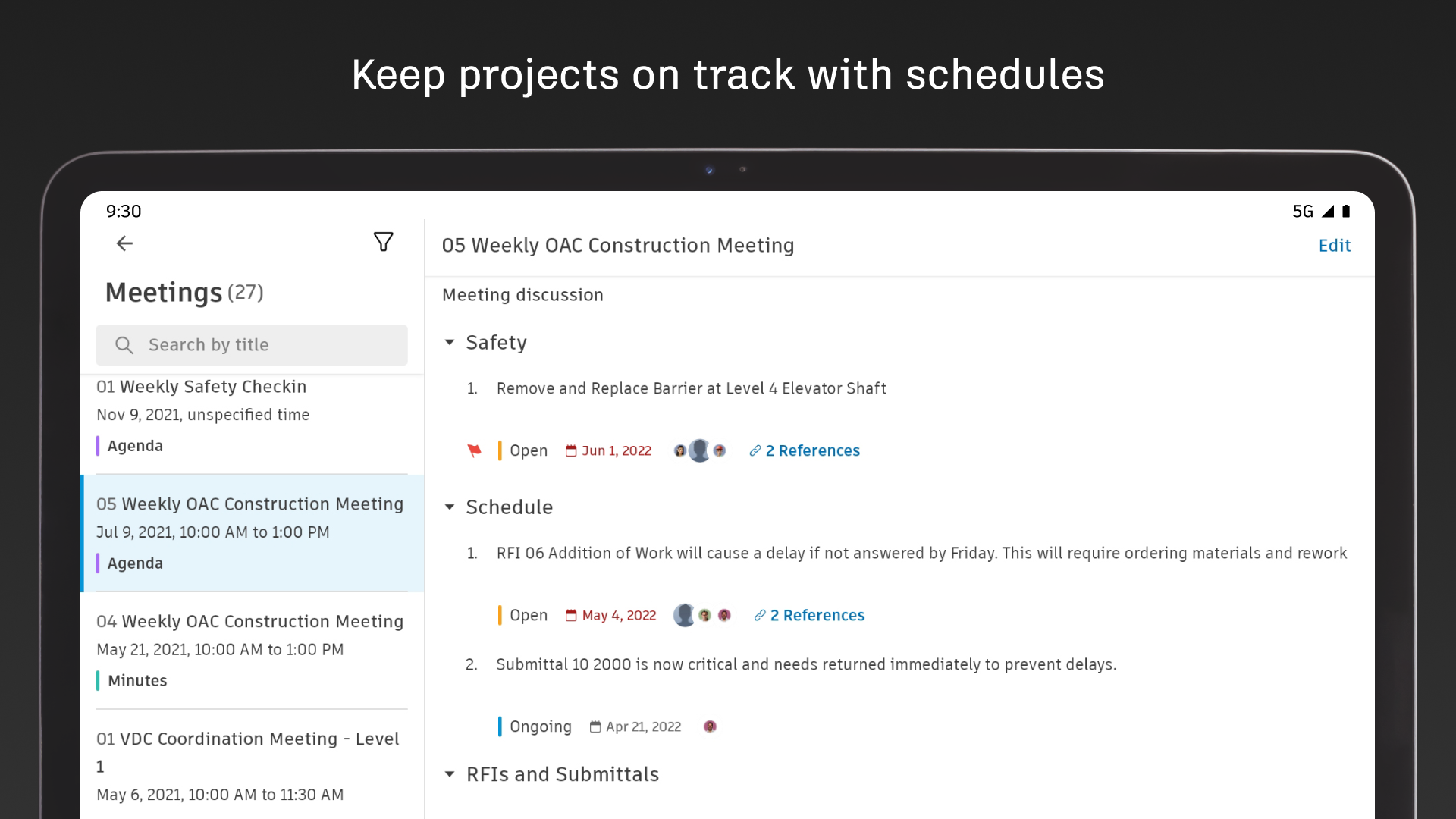The image size is (1456, 819).
Task: Open the meetings filter funnel icon
Action: [384, 242]
